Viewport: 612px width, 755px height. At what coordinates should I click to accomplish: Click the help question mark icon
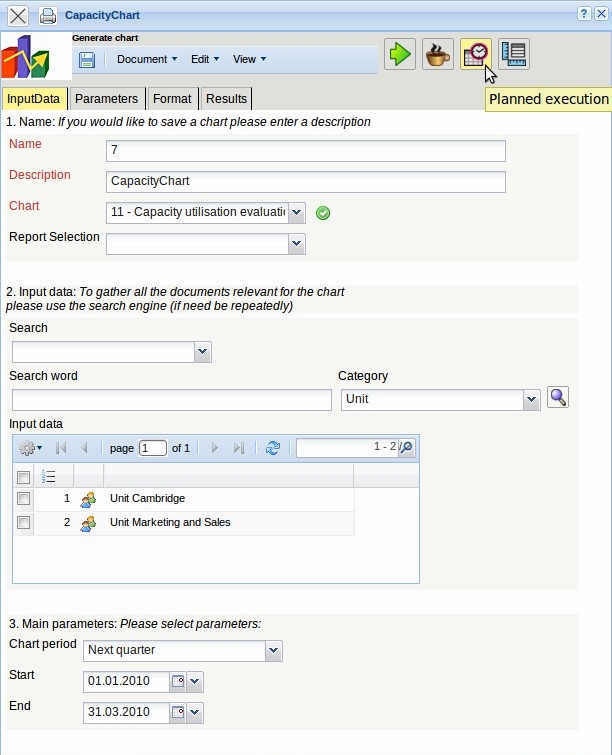pos(584,15)
